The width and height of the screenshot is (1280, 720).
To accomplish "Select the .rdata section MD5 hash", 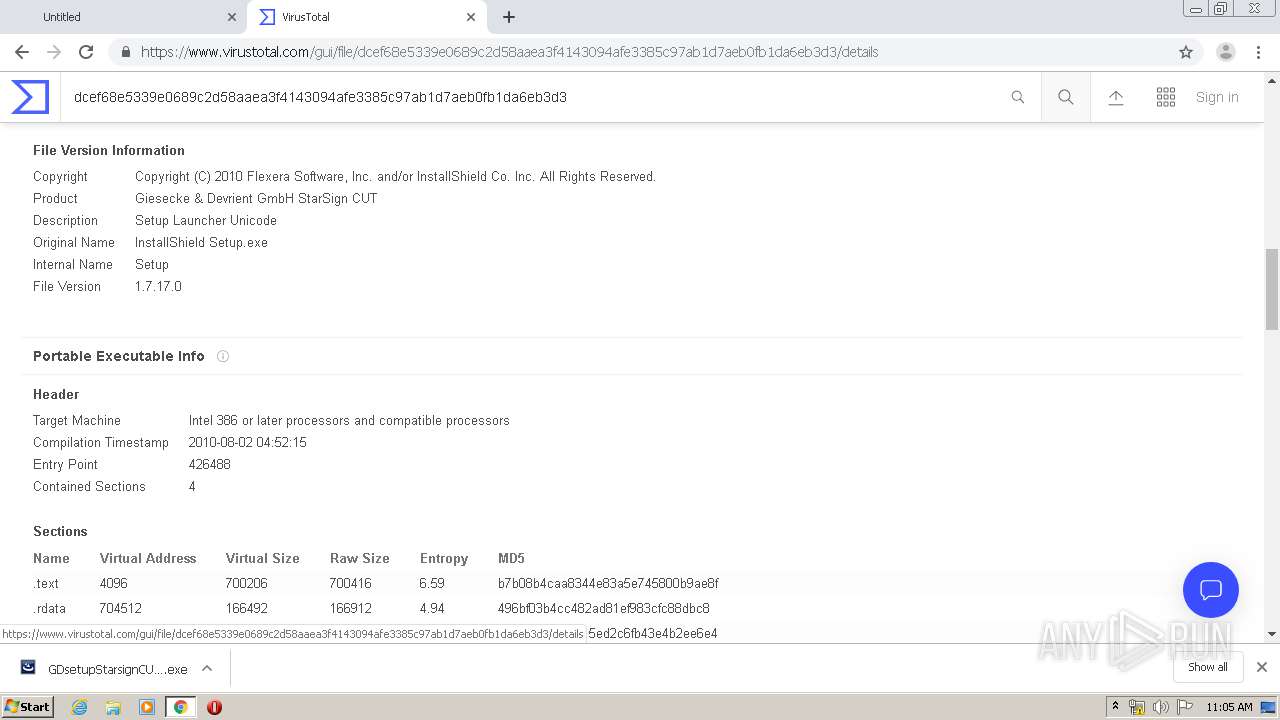I will (604, 608).
